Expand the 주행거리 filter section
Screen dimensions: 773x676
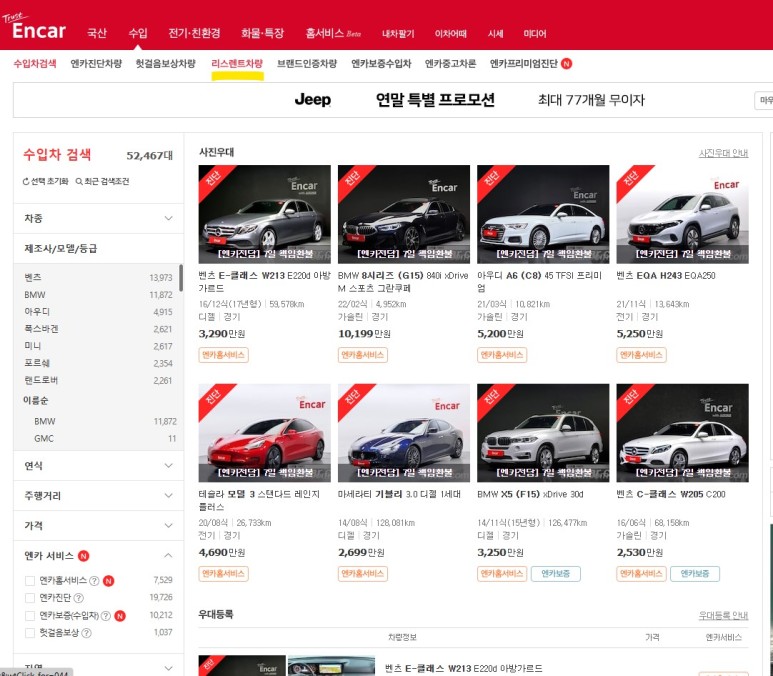(x=99, y=496)
